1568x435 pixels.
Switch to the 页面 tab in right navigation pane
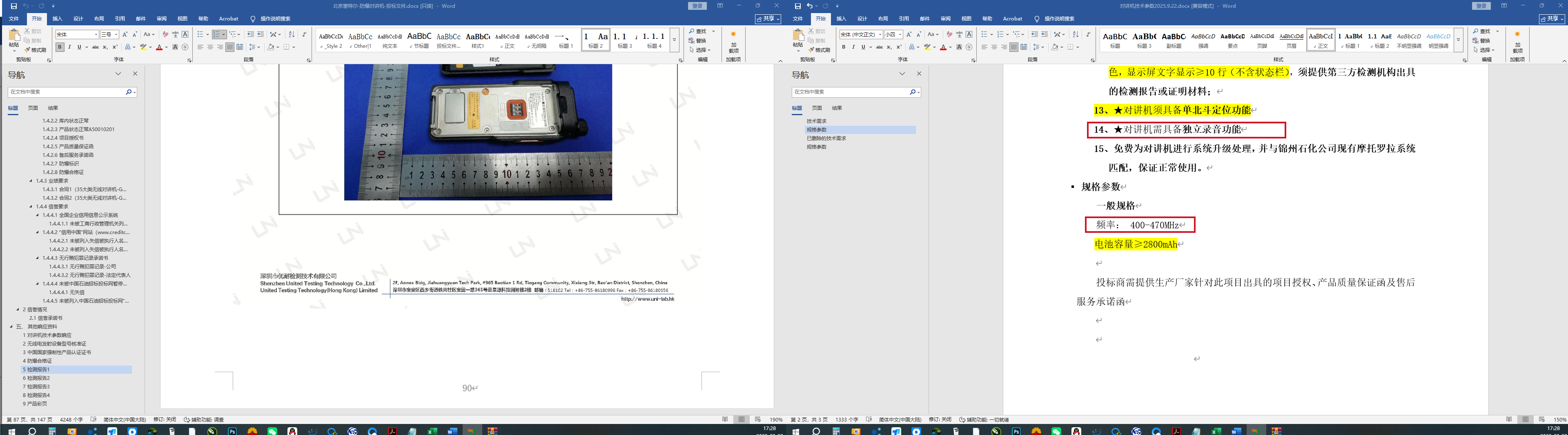(x=817, y=108)
